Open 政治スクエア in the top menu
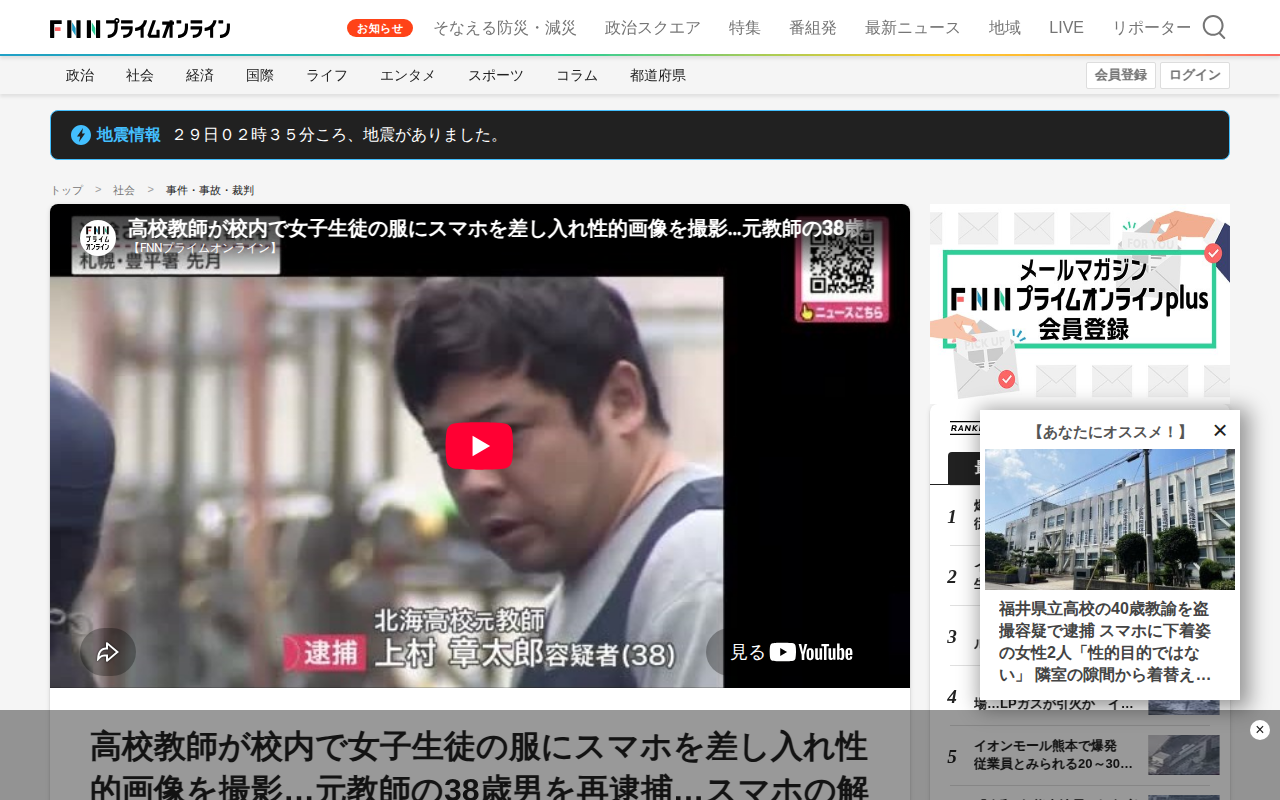This screenshot has height=800, width=1280. tap(653, 28)
